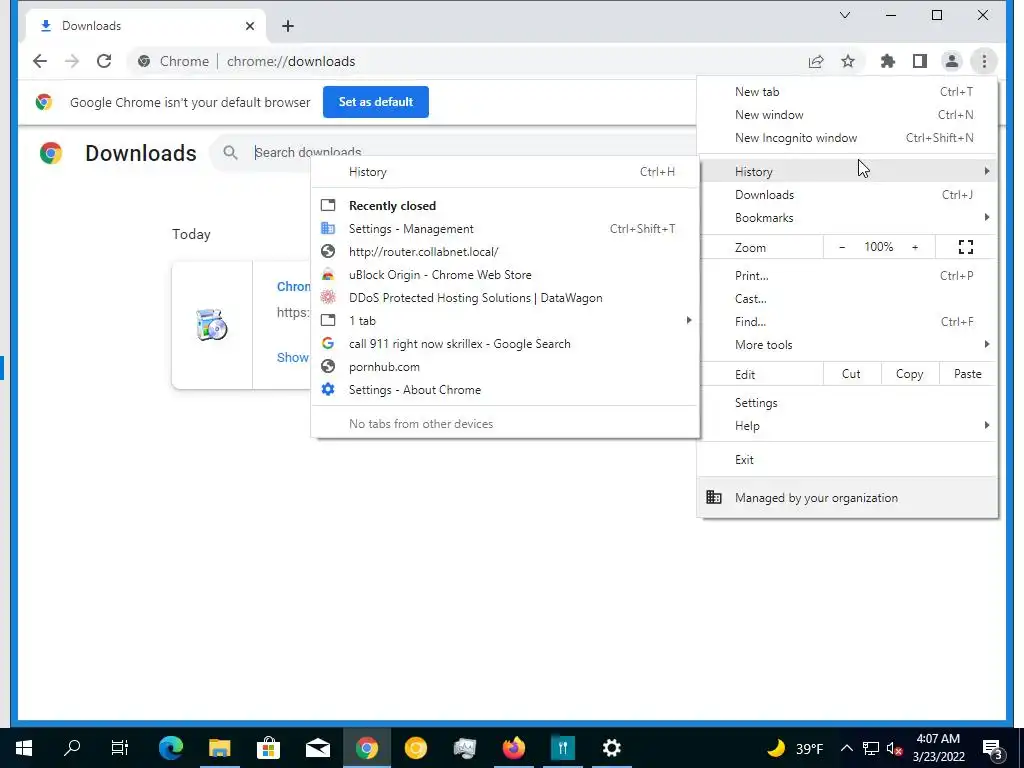Select Downloads in Chrome menu
Viewport: 1024px width, 768px height.
coord(847,195)
